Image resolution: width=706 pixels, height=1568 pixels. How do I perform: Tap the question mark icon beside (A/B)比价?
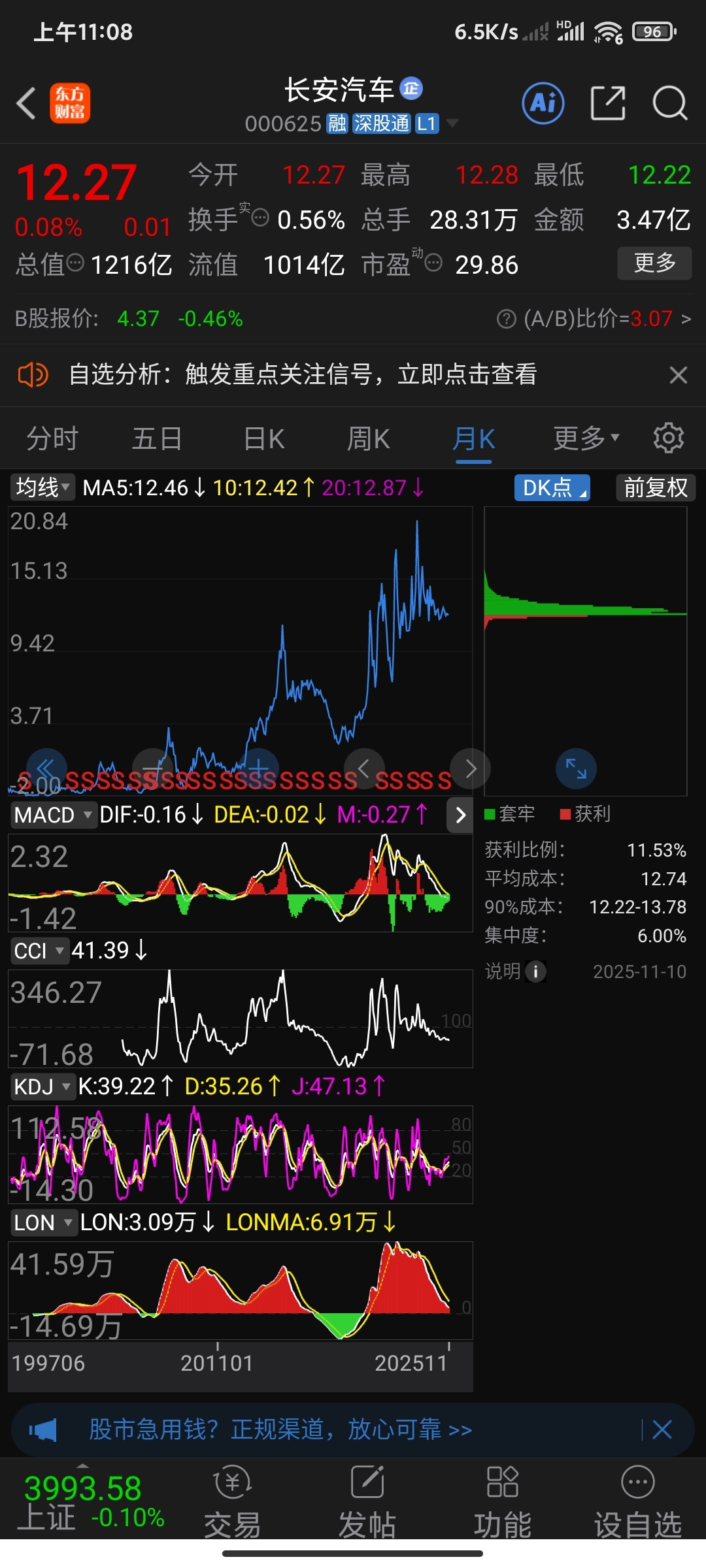pyautogui.click(x=507, y=319)
